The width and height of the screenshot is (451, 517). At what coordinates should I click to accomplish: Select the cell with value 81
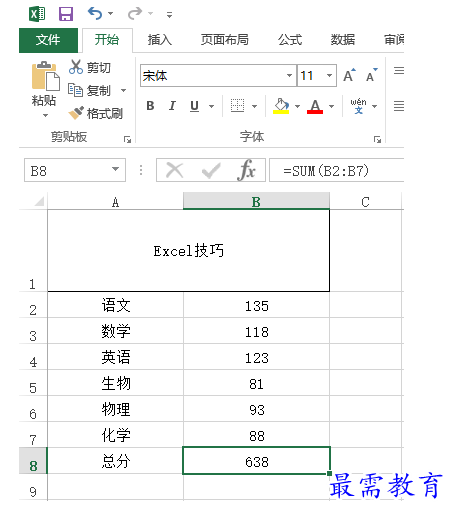click(x=256, y=383)
